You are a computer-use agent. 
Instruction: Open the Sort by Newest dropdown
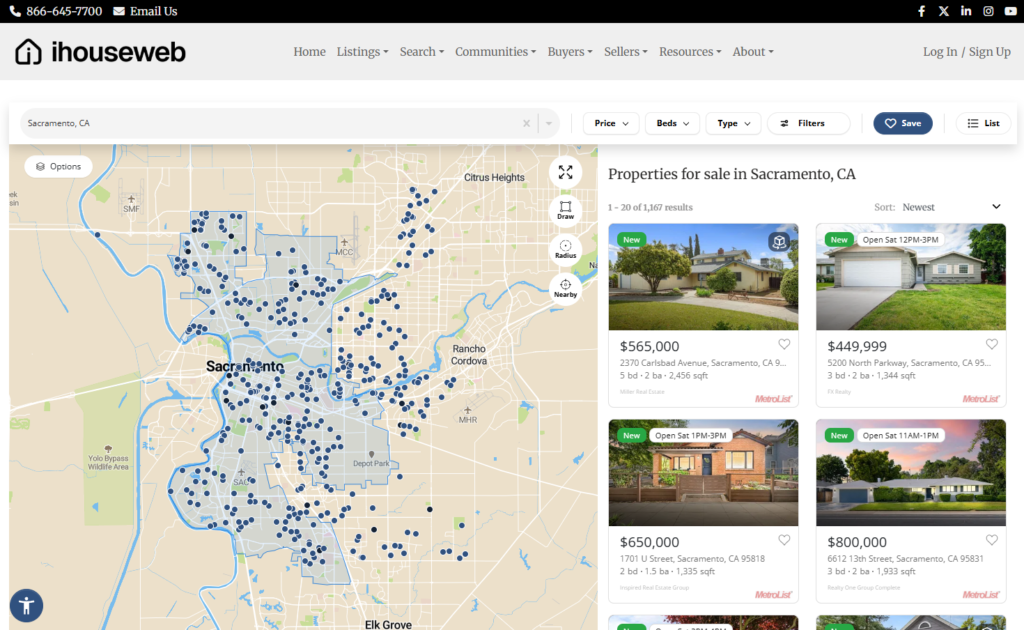point(950,207)
